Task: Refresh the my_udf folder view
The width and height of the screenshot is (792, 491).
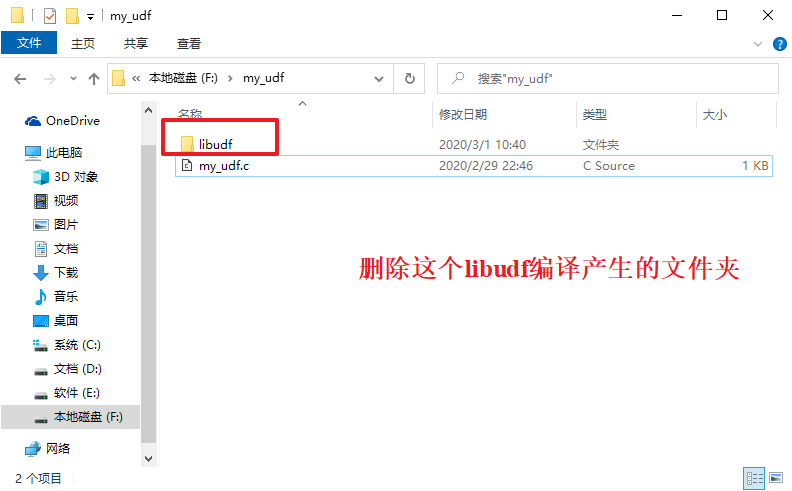Action: click(x=410, y=79)
